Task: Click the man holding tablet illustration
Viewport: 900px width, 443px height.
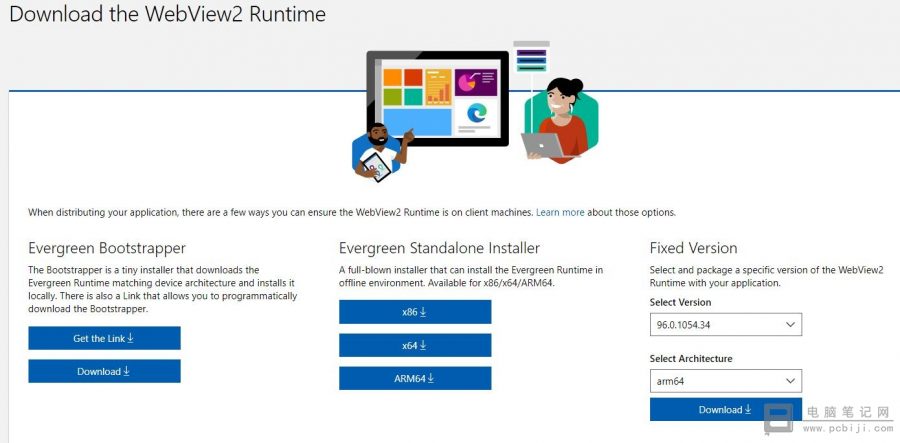Action: click(381, 151)
